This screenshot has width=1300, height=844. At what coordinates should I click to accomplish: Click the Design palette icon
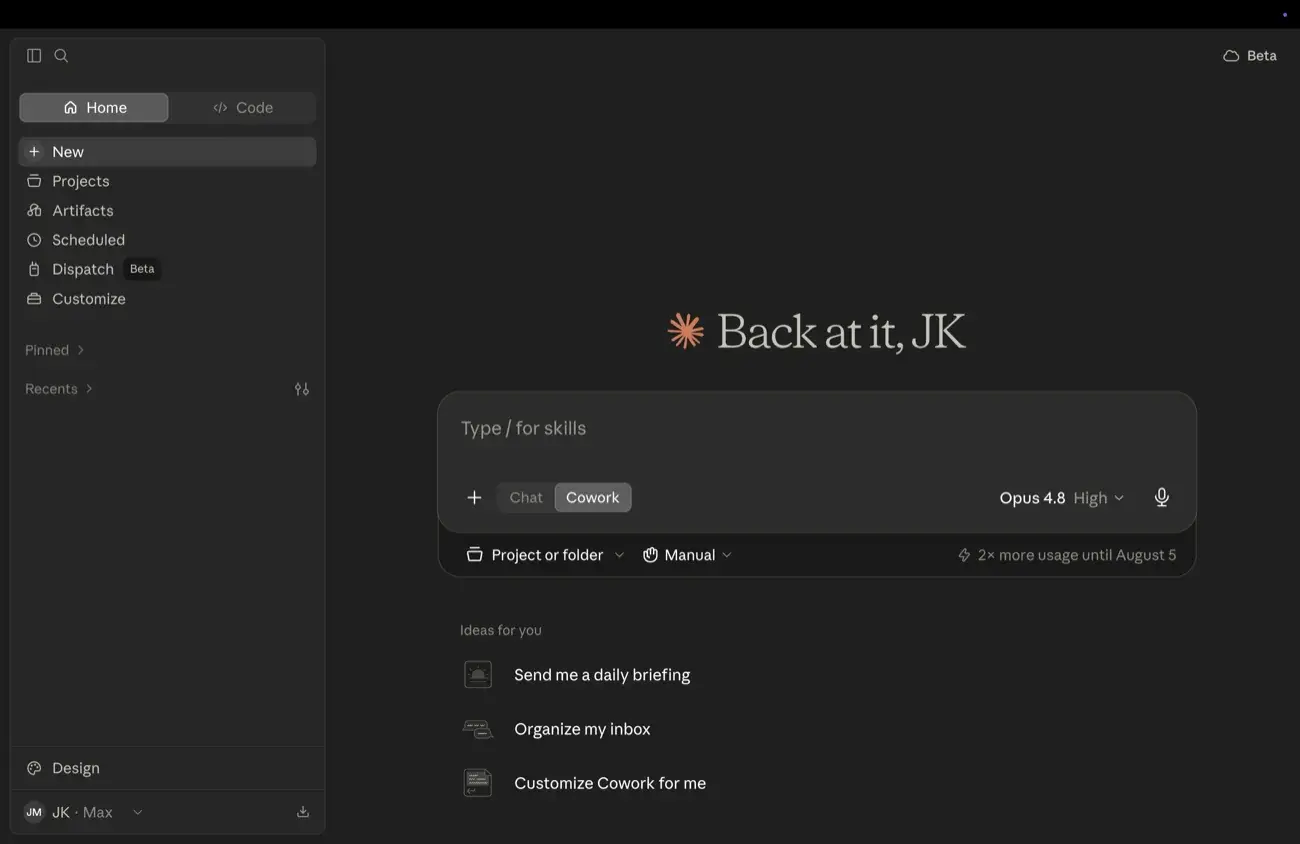pos(34,768)
